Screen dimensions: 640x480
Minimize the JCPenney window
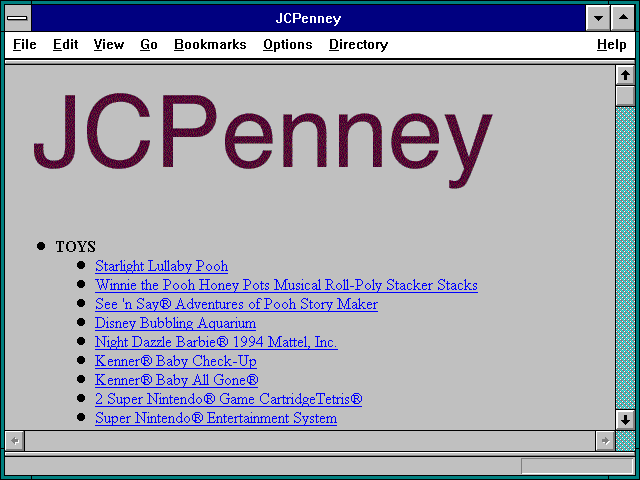tap(598, 18)
